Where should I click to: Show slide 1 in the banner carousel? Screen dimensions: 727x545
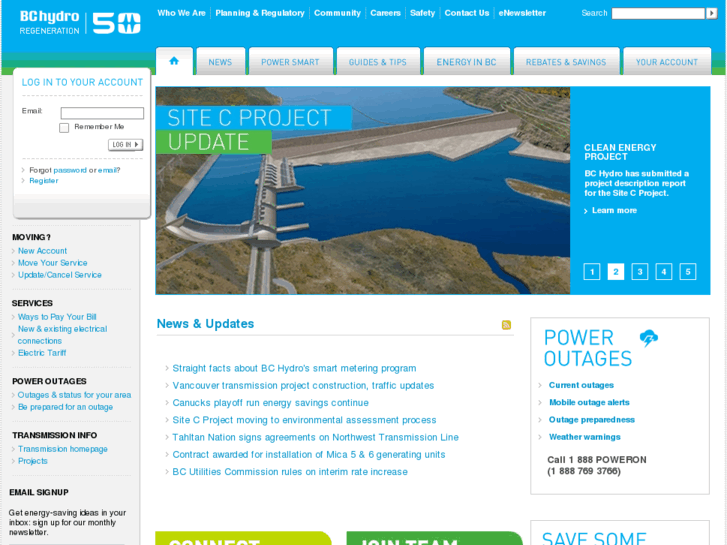click(x=592, y=271)
